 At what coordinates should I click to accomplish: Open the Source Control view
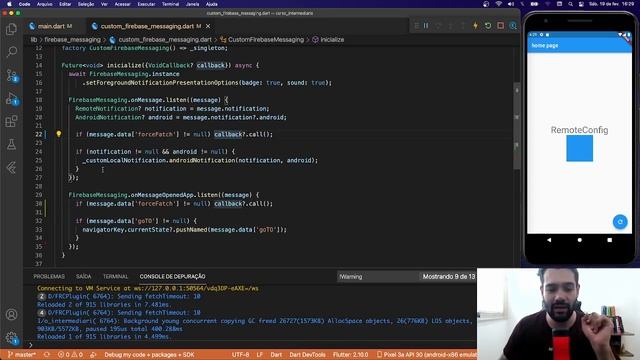[x=11, y=75]
